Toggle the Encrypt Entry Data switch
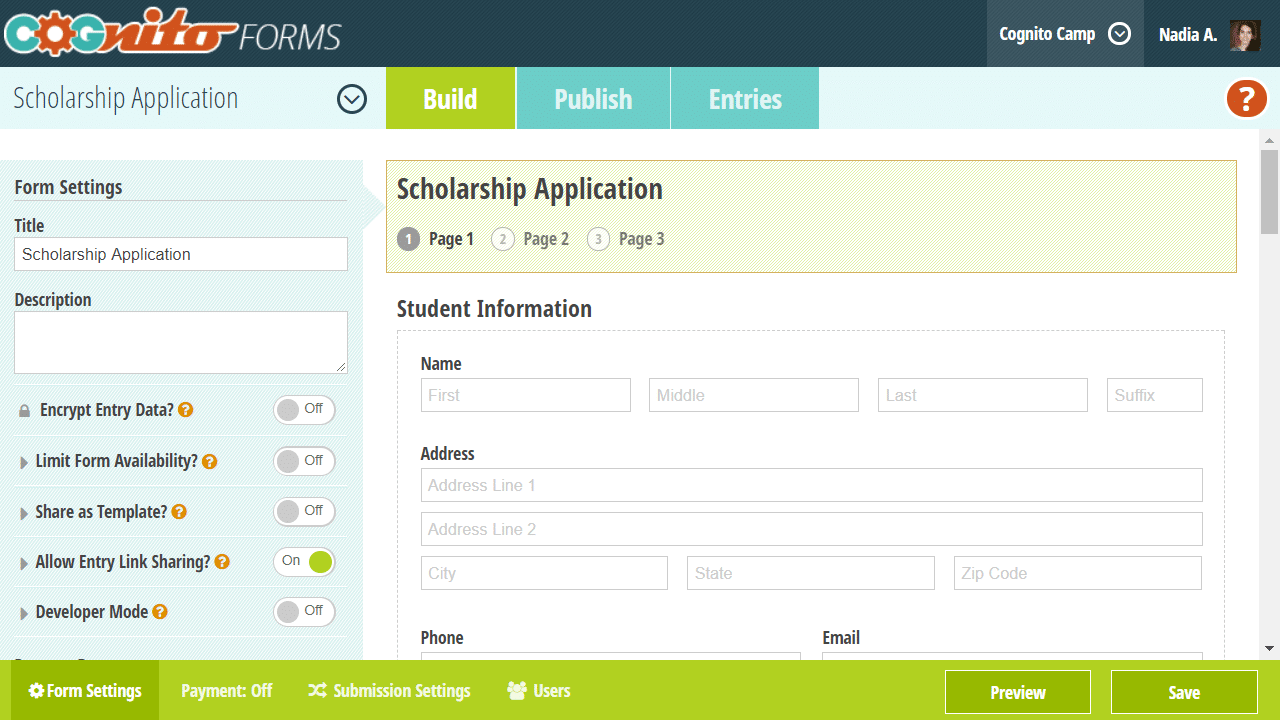Image resolution: width=1280 pixels, height=720 pixels. (x=304, y=410)
